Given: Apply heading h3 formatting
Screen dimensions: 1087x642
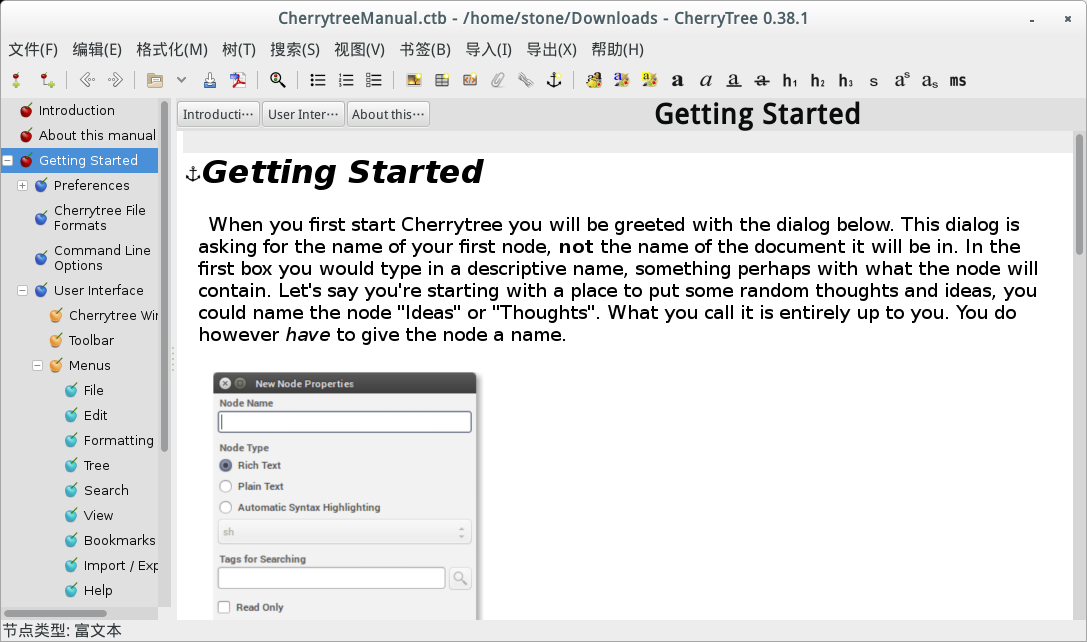Looking at the screenshot, I should (846, 80).
